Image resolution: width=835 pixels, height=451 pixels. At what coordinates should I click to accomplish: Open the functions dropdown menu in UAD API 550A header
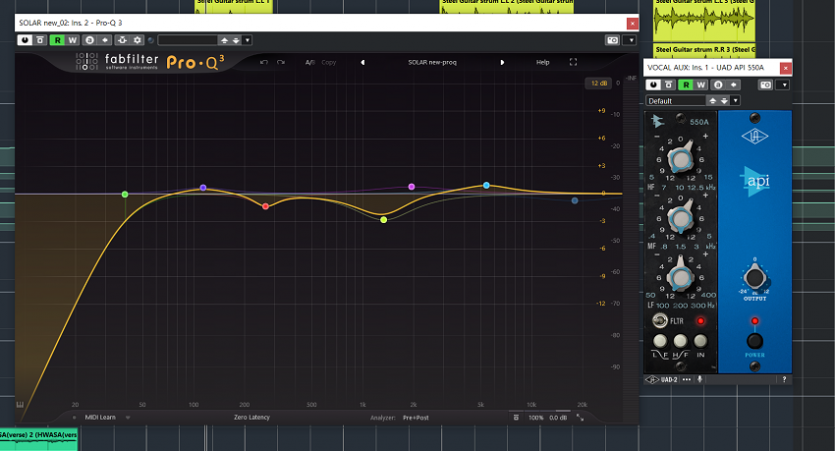coord(784,85)
